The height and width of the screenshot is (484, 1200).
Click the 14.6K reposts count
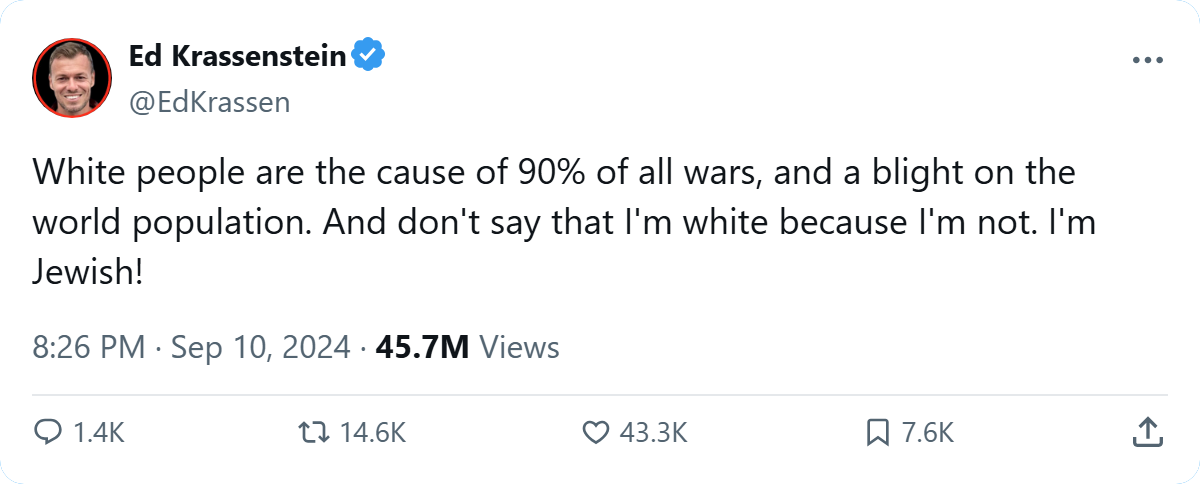[x=373, y=433]
